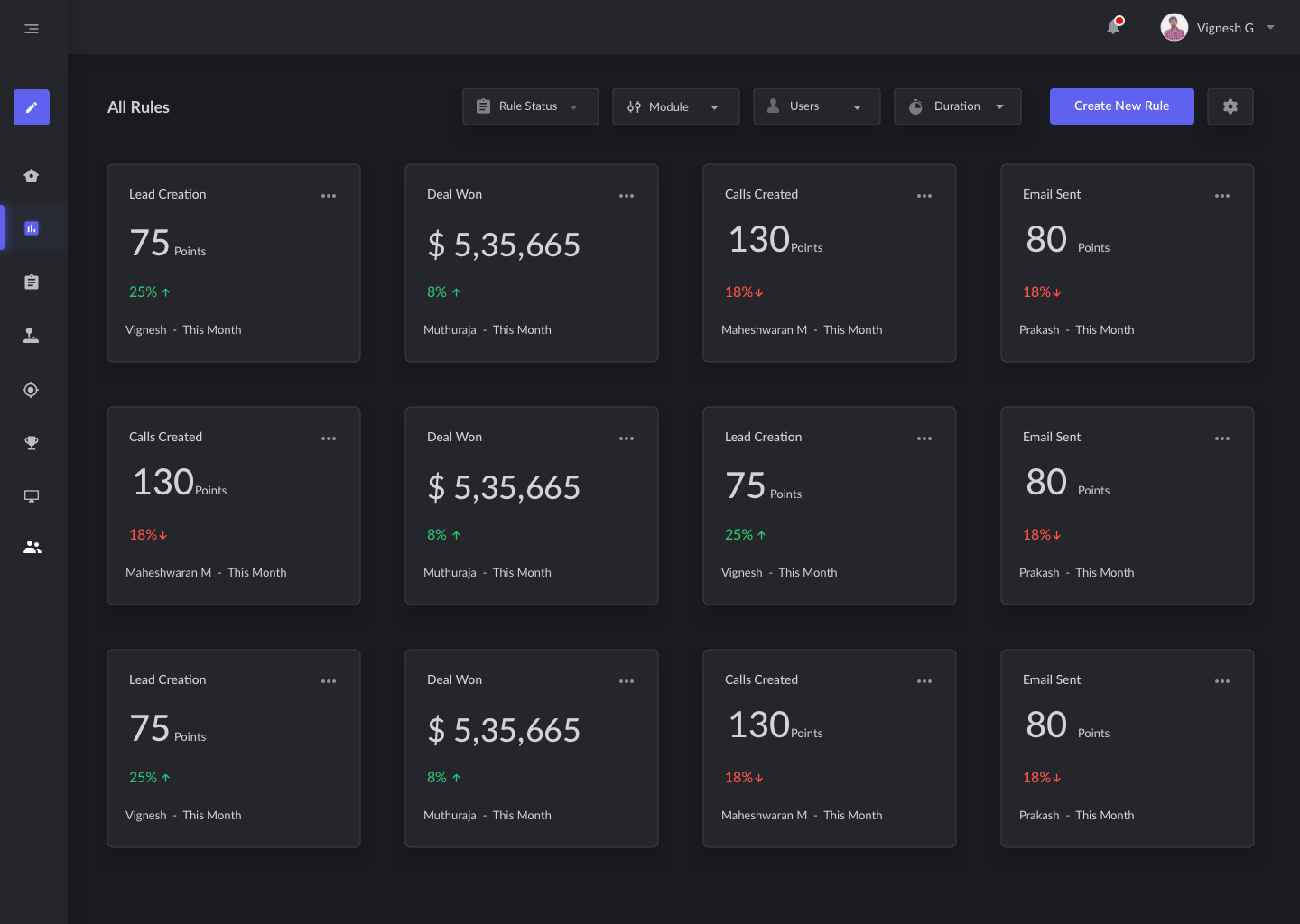The width and height of the screenshot is (1300, 924).
Task: Click 75 Points value on first-row card
Action: tap(168, 243)
